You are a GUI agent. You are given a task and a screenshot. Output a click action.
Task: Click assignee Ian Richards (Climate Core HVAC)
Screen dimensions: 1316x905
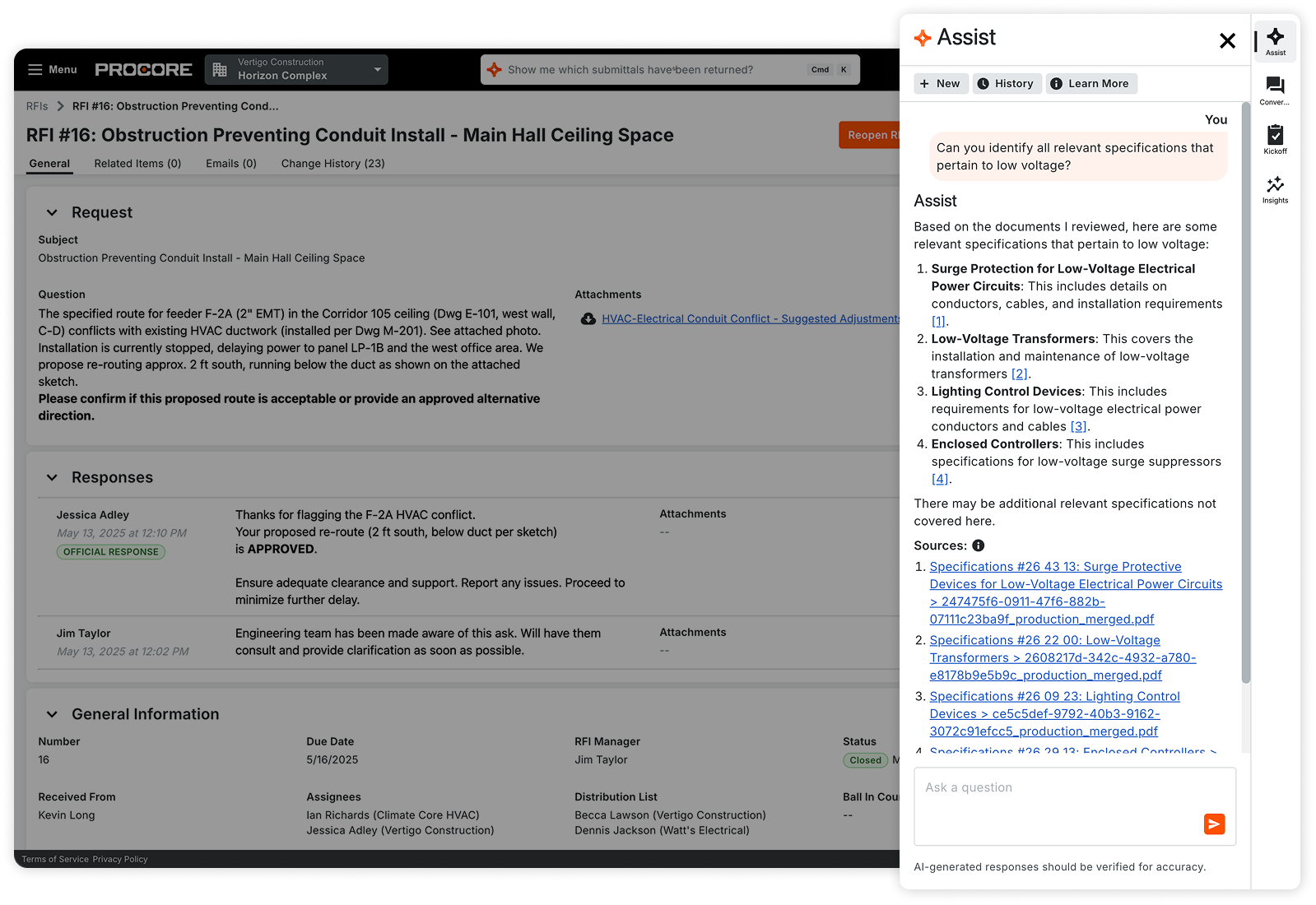393,816
